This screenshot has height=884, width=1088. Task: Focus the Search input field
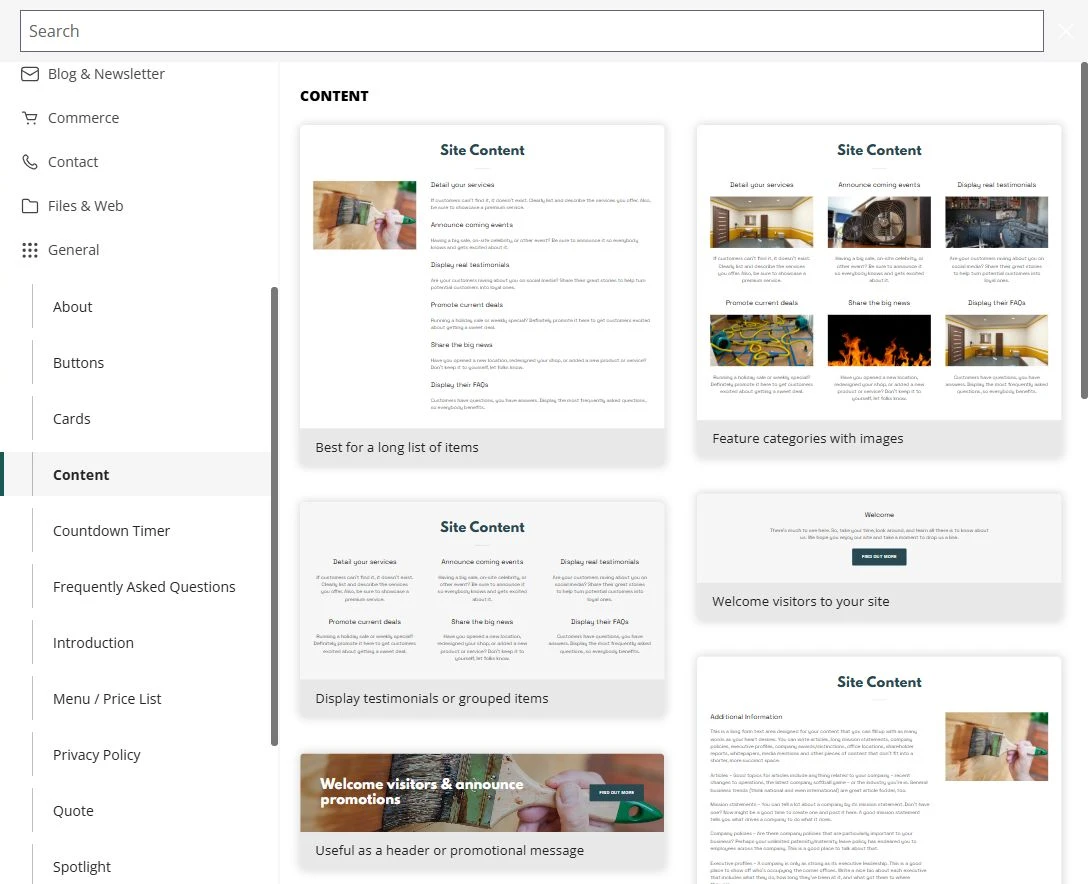pyautogui.click(x=532, y=31)
